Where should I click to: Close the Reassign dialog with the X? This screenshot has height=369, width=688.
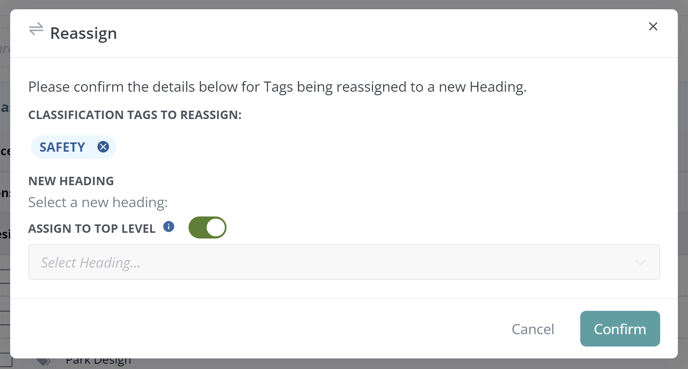[x=653, y=27]
